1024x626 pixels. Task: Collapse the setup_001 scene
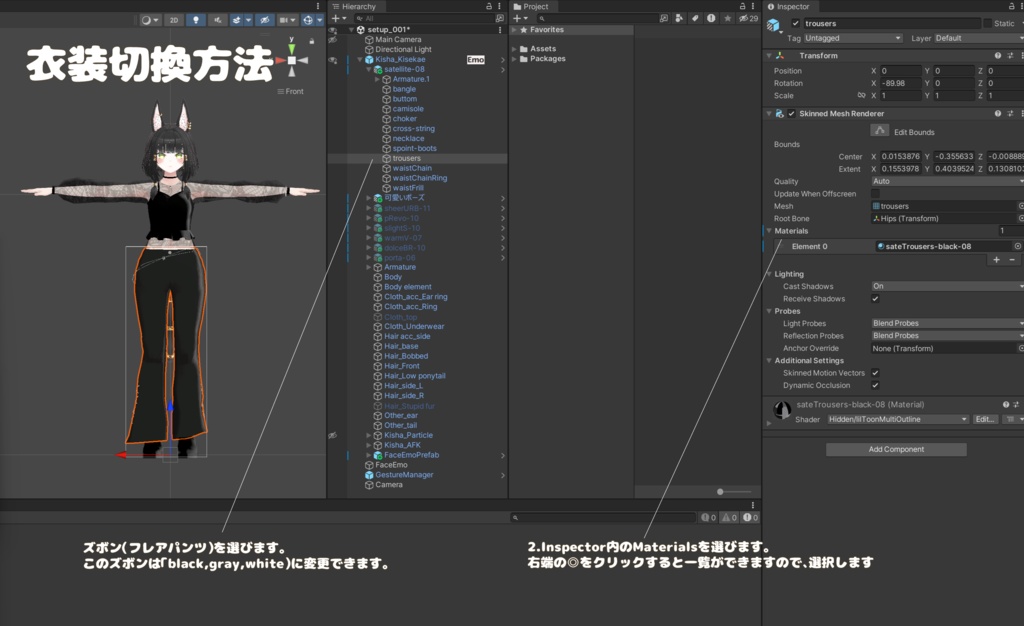(x=351, y=29)
